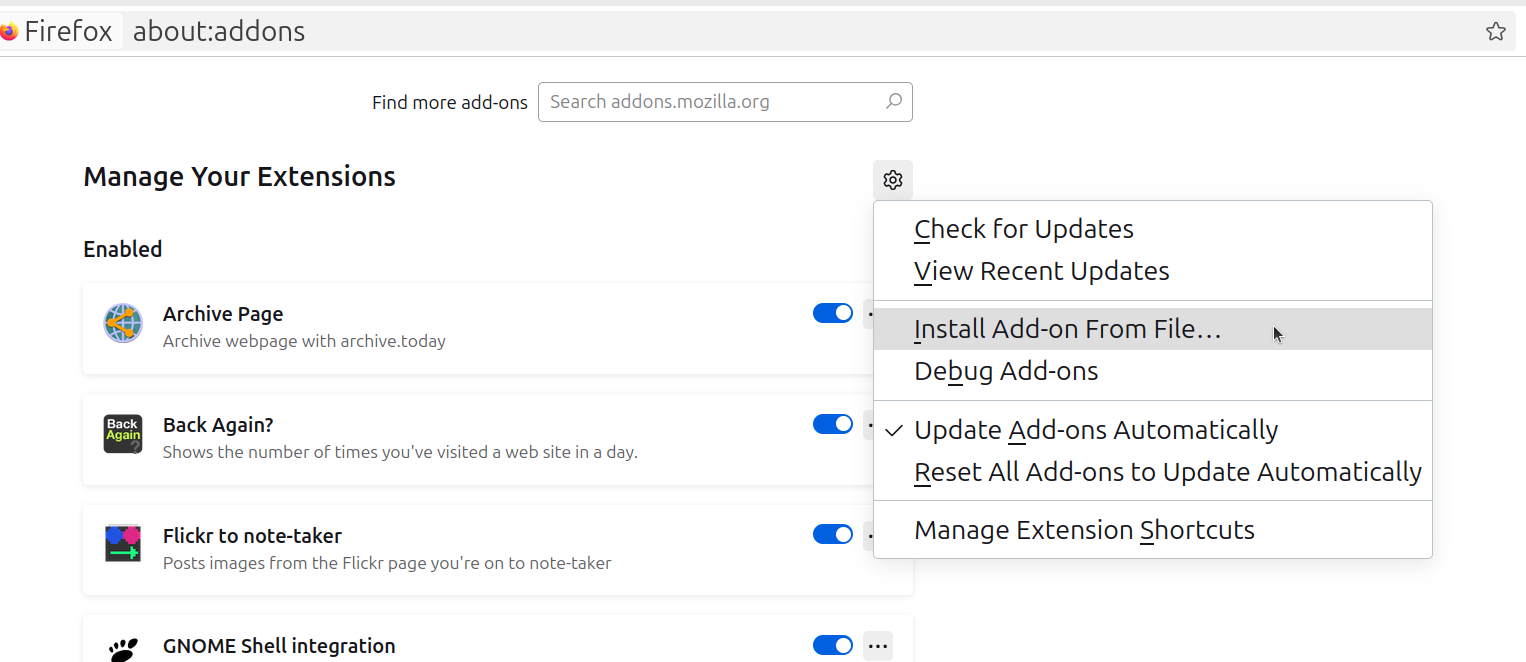Open the Tools for all add-ons gear icon
This screenshot has height=662, width=1526.
[x=892, y=180]
